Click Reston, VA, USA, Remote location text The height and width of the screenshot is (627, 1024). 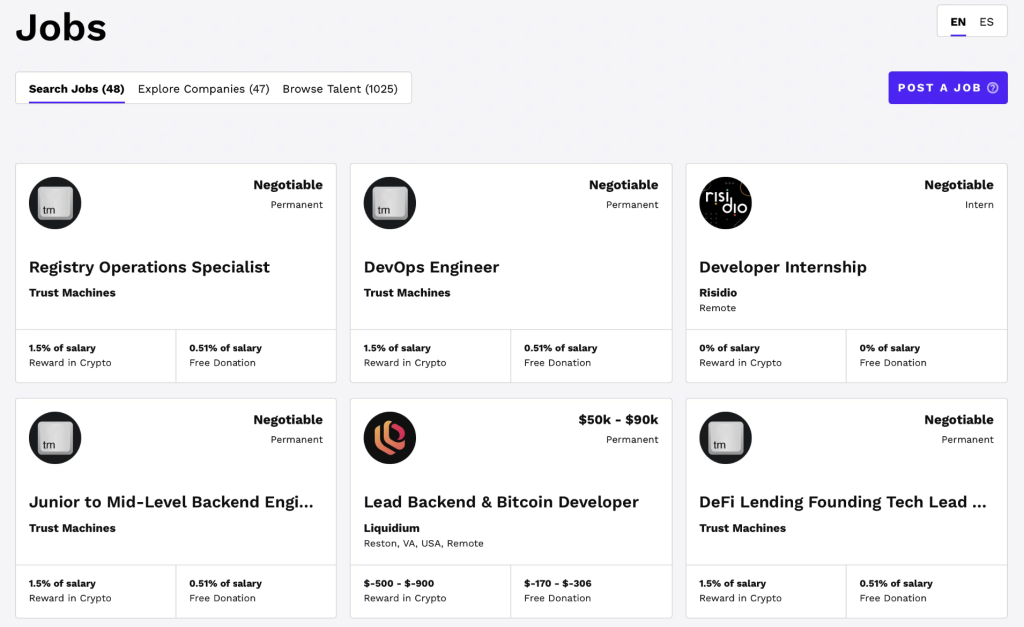(x=423, y=543)
